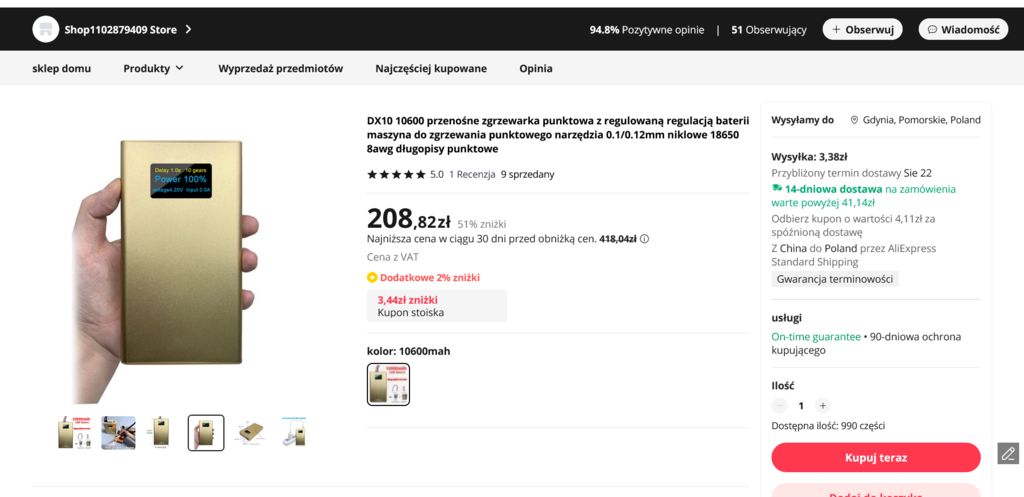Open the Wyprzedaż przedmiotów tab
Image resolution: width=1024 pixels, height=497 pixels.
[x=280, y=68]
